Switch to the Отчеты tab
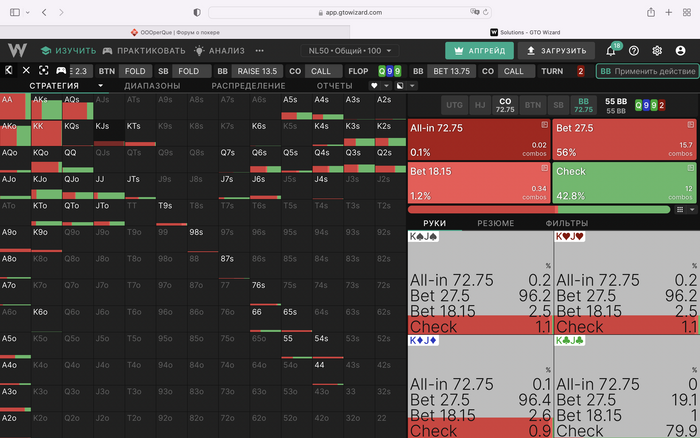The image size is (700, 438). click(x=334, y=85)
